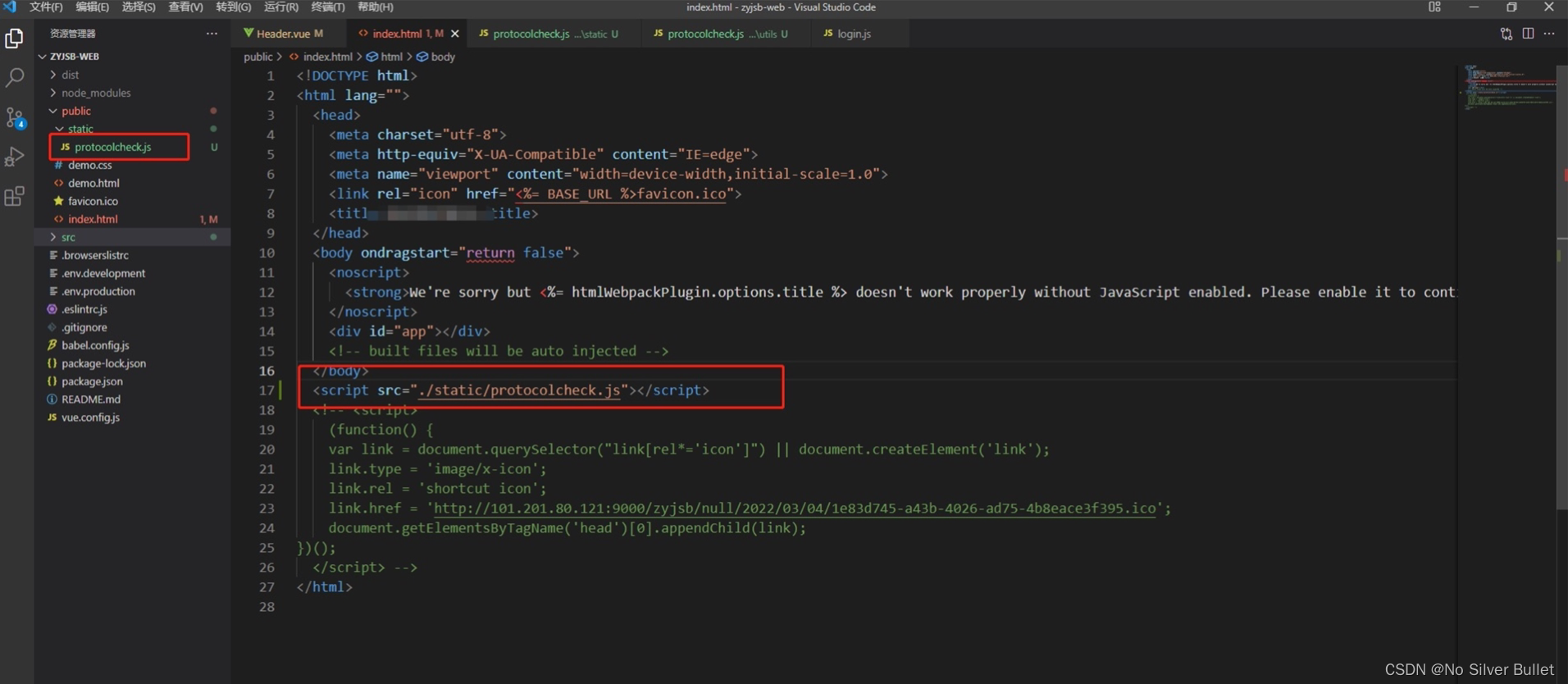The height and width of the screenshot is (684, 1568).
Task: Open README.md file
Action: click(91, 399)
